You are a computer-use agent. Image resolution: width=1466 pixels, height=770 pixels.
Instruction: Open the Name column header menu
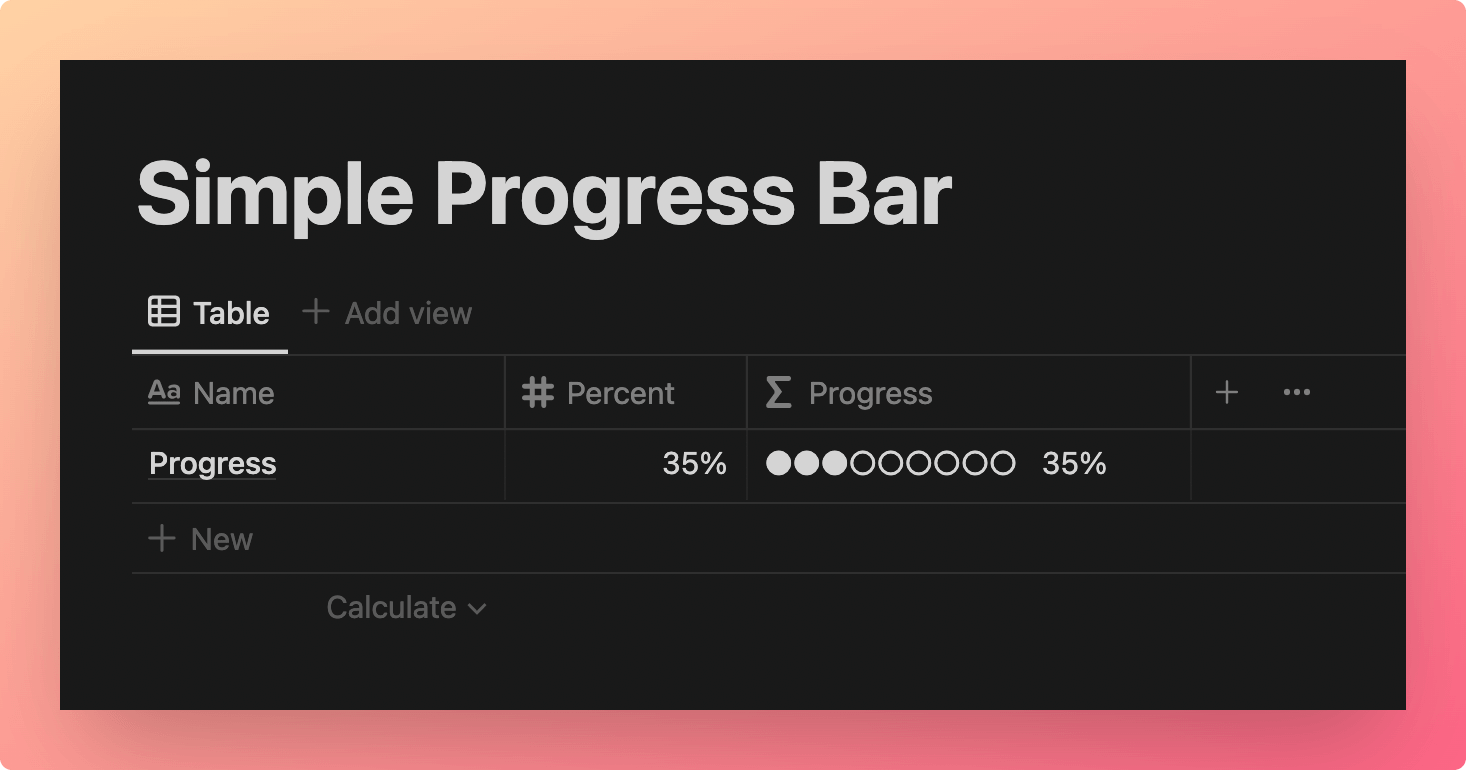click(x=318, y=392)
